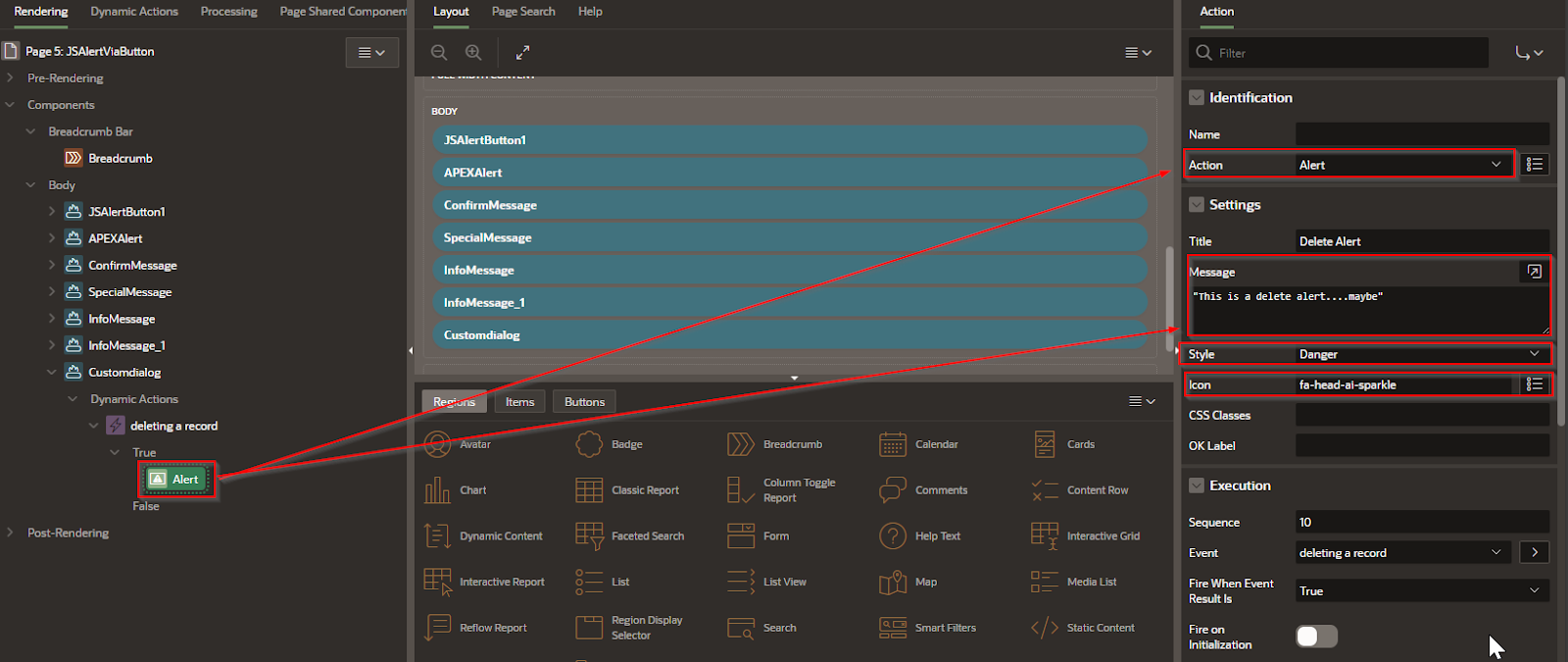Image resolution: width=1568 pixels, height=662 pixels.
Task: Collapse the Execution section
Action: pyautogui.click(x=1197, y=485)
